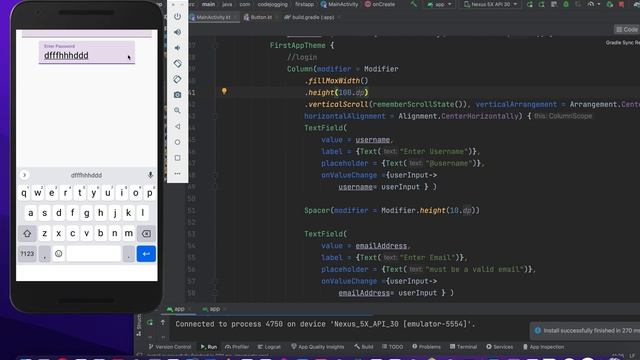The width and height of the screenshot is (640, 360).
Task: Click the firstapp breadcrumb
Action: coord(304,4)
